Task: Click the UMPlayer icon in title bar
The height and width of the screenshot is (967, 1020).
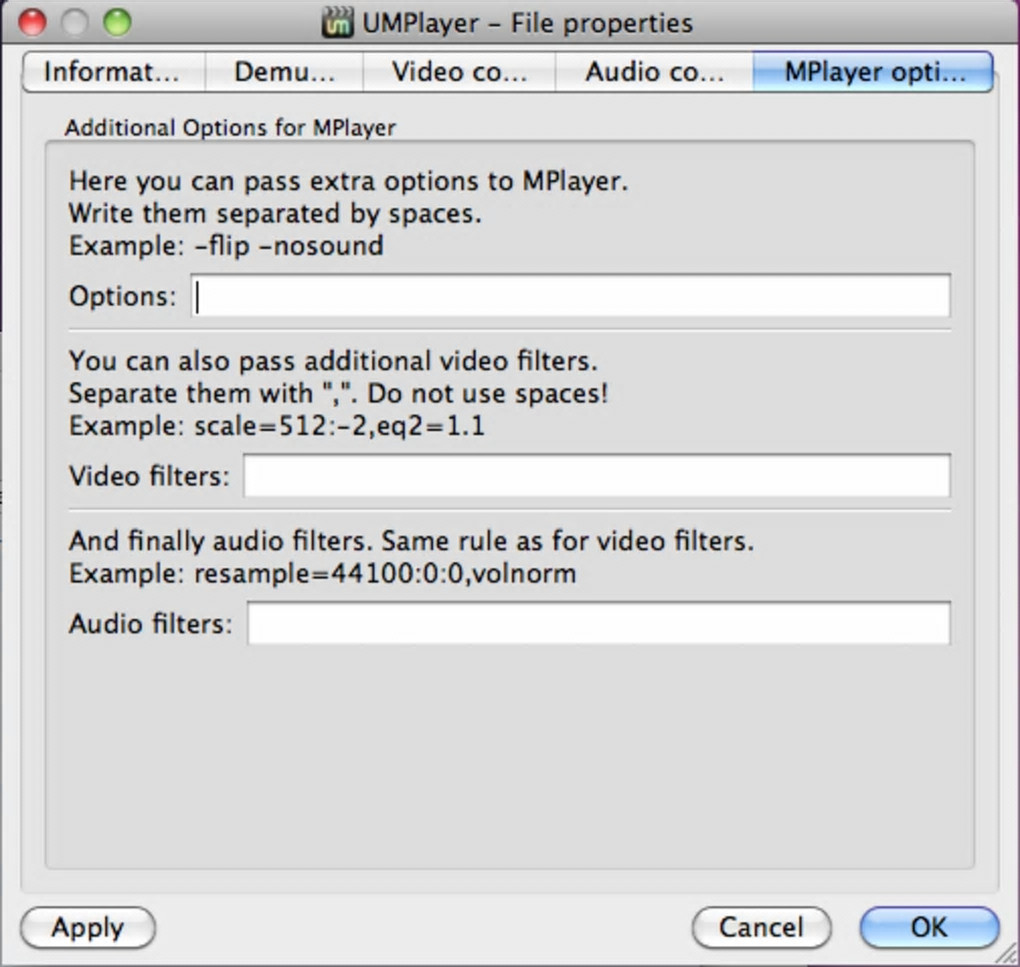Action: [x=338, y=22]
